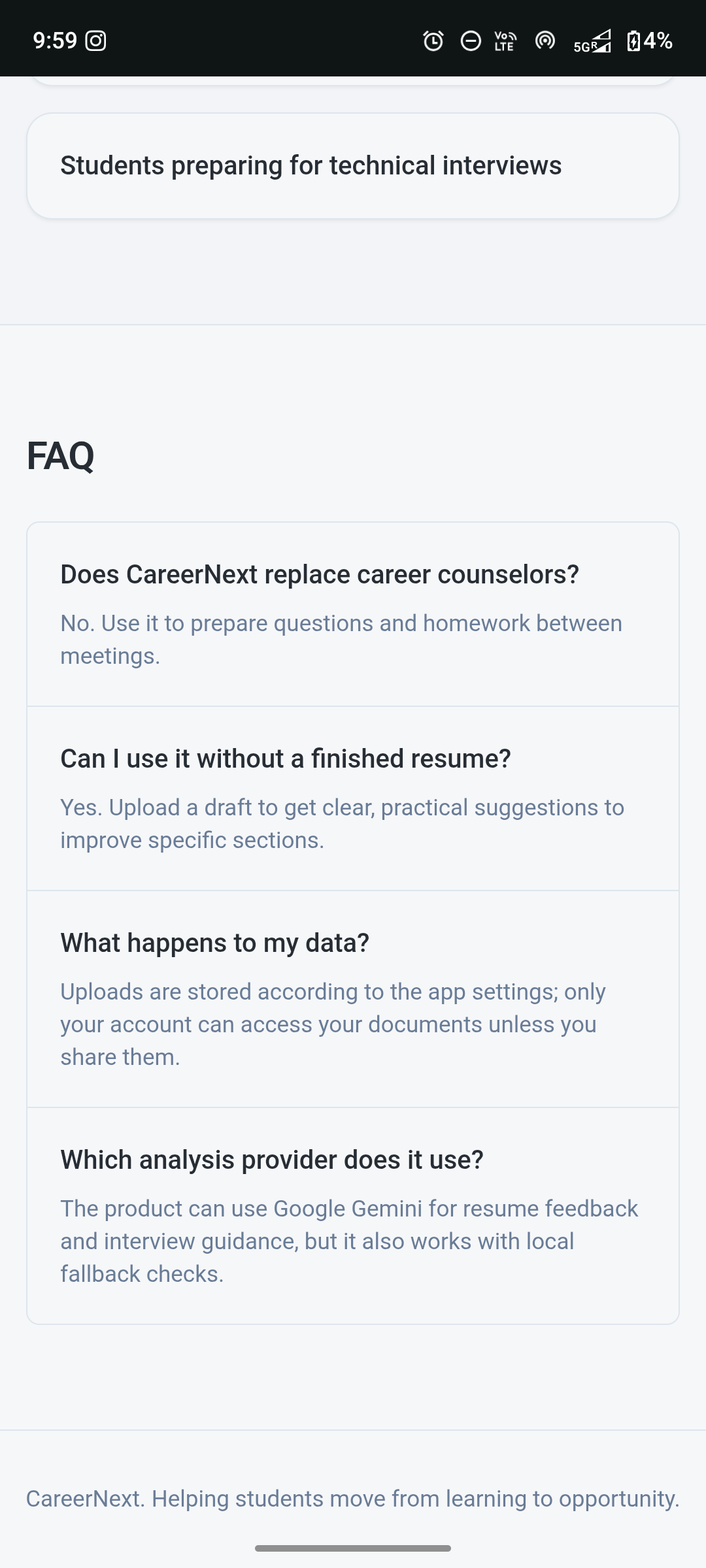Click the answer about preparing questions between meetings
The width and height of the screenshot is (706, 1568).
point(341,640)
